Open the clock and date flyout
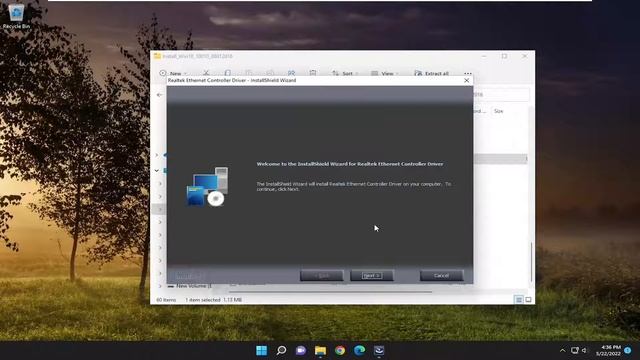Screen dimensions: 640x360 608,350
